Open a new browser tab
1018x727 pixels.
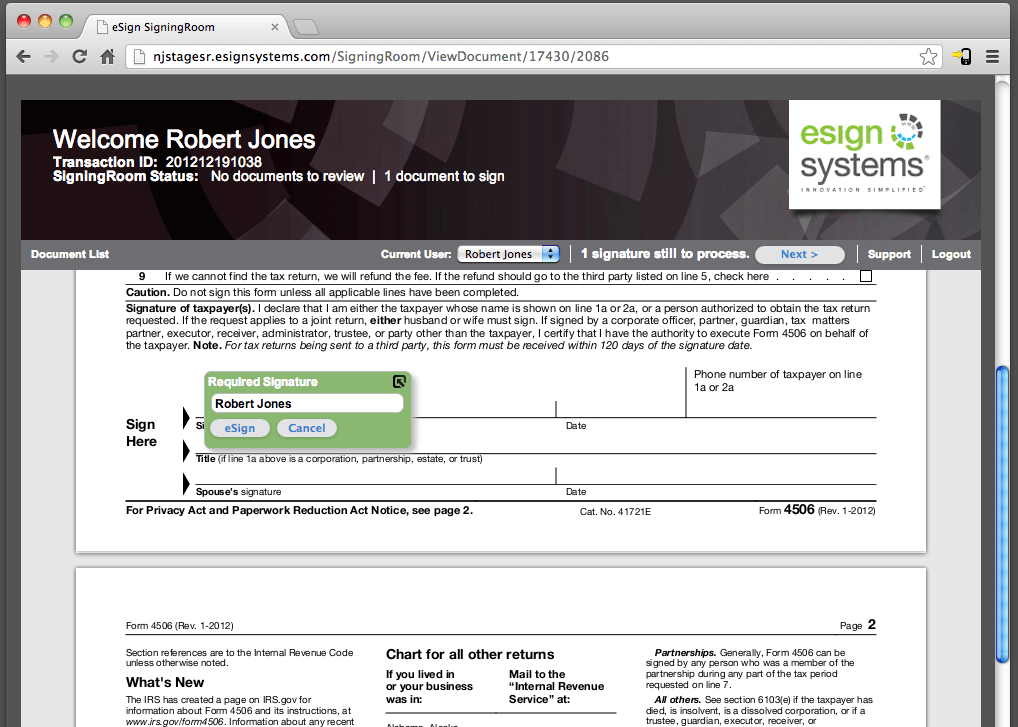pos(306,27)
